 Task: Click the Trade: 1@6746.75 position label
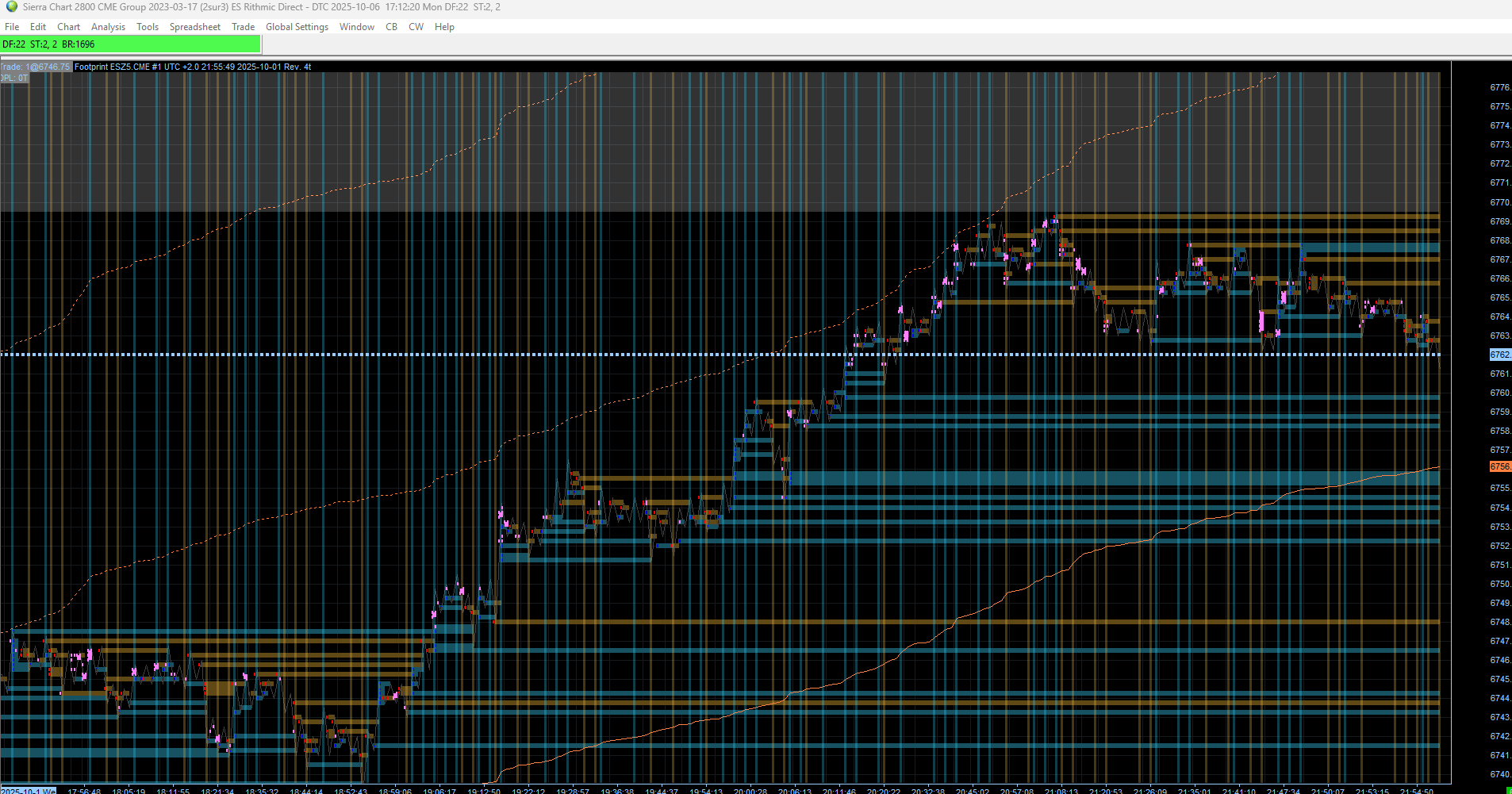pos(36,67)
